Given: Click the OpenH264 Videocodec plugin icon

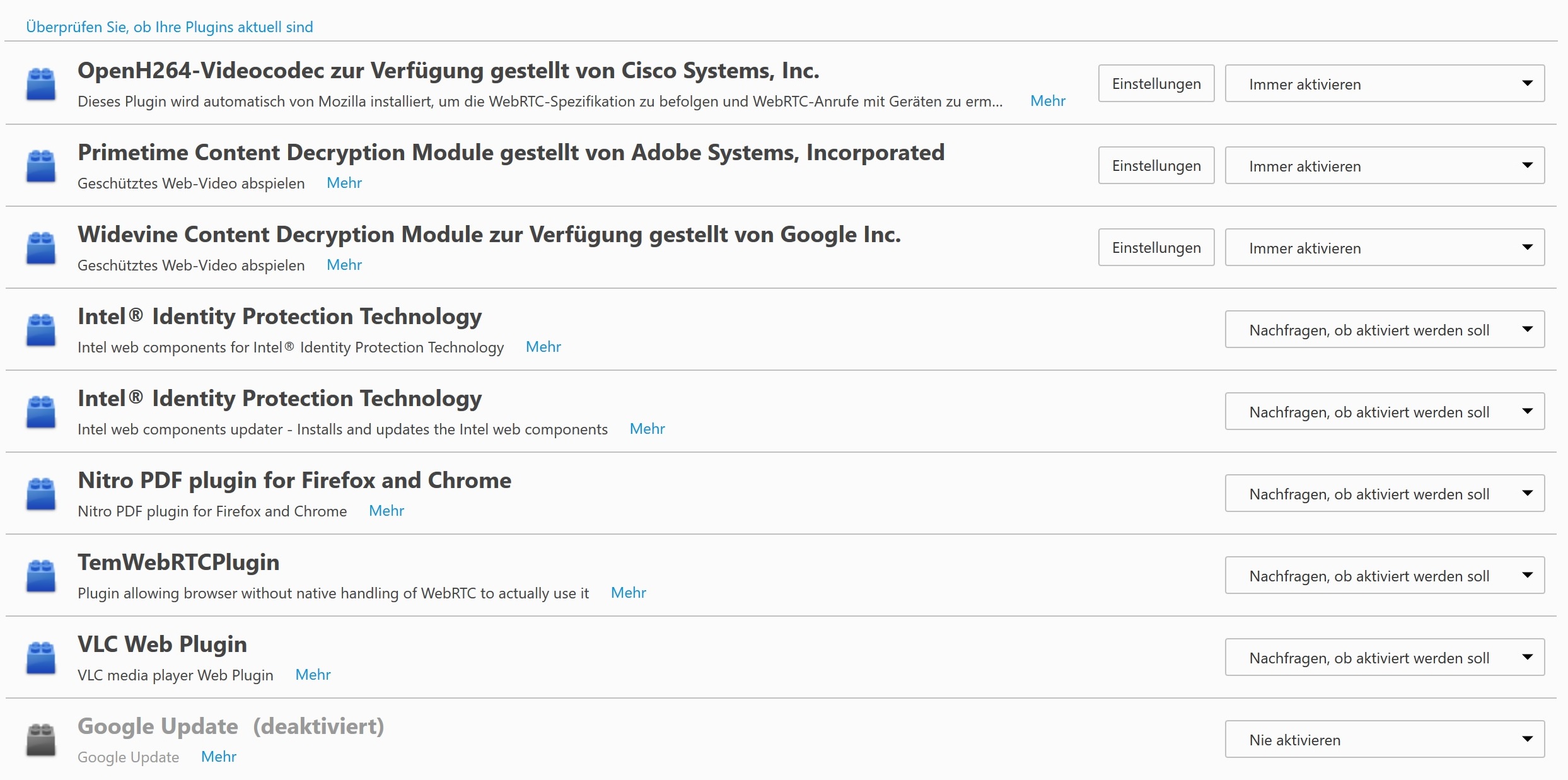Looking at the screenshot, I should point(41,84).
